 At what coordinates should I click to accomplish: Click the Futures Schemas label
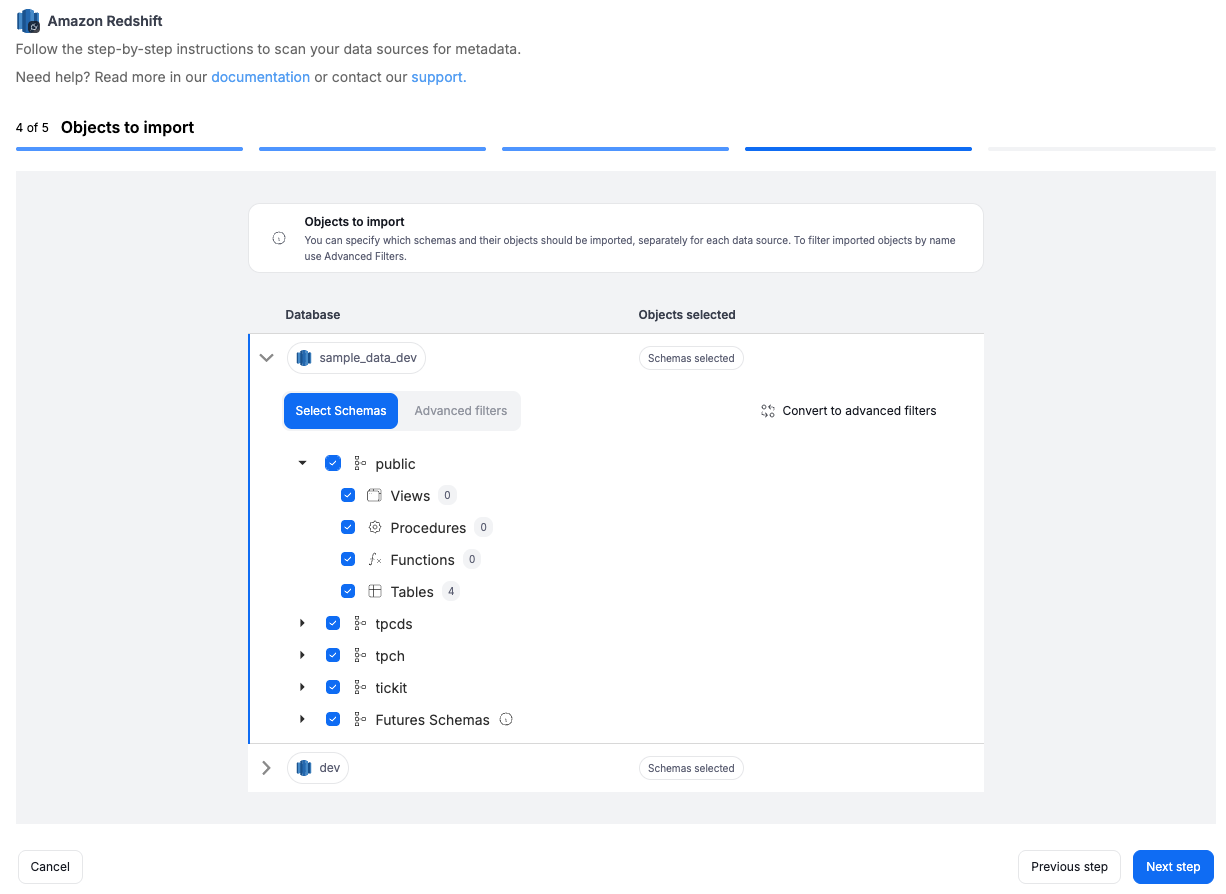point(433,720)
